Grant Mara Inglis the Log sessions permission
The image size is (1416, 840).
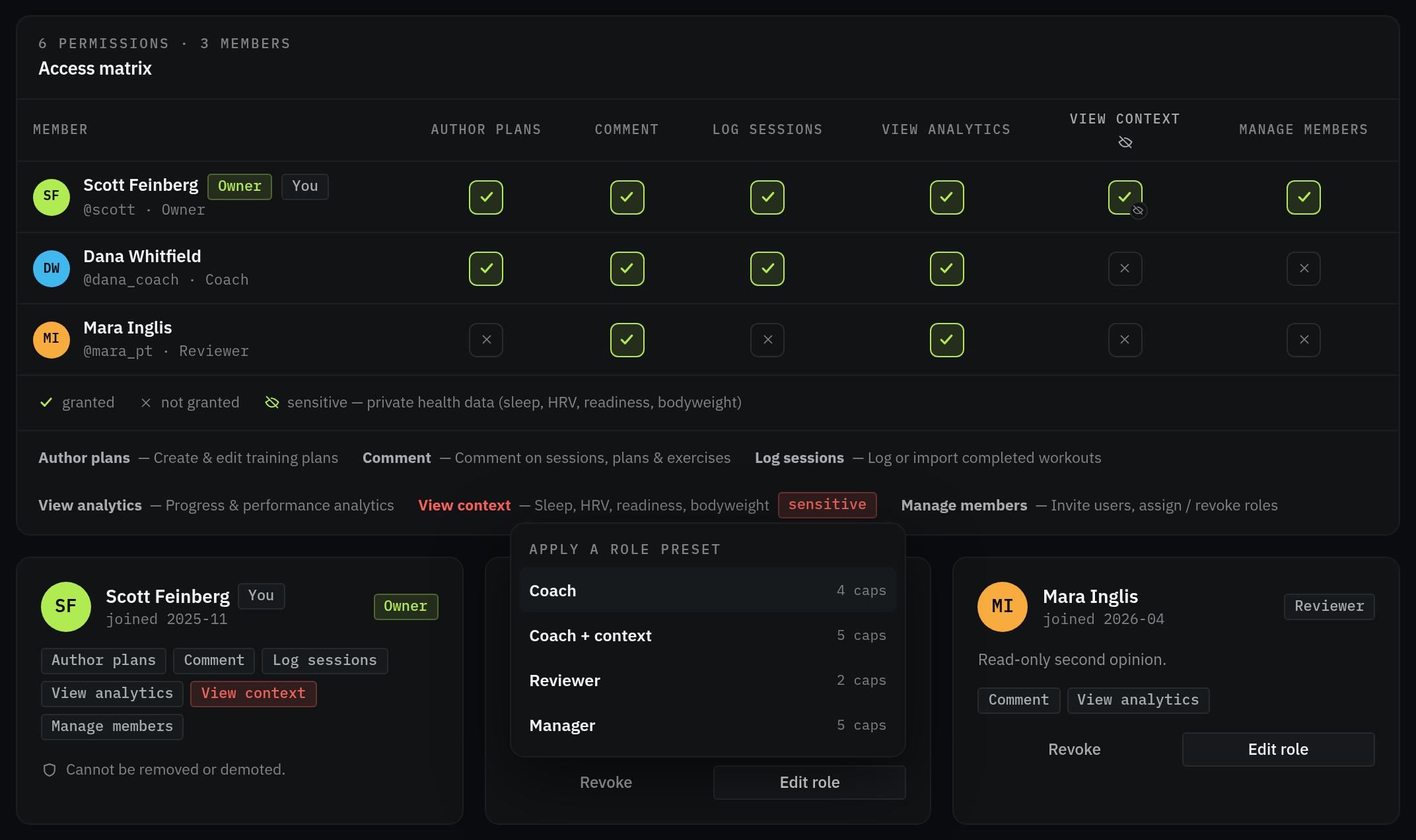coord(767,339)
